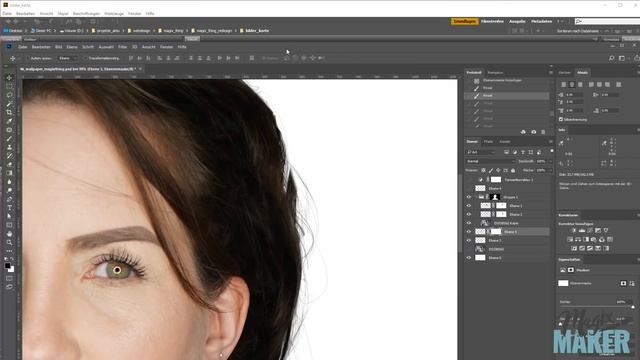Open Photoshop Auswahl menu
Viewport: 640px width, 360px height.
click(106, 47)
